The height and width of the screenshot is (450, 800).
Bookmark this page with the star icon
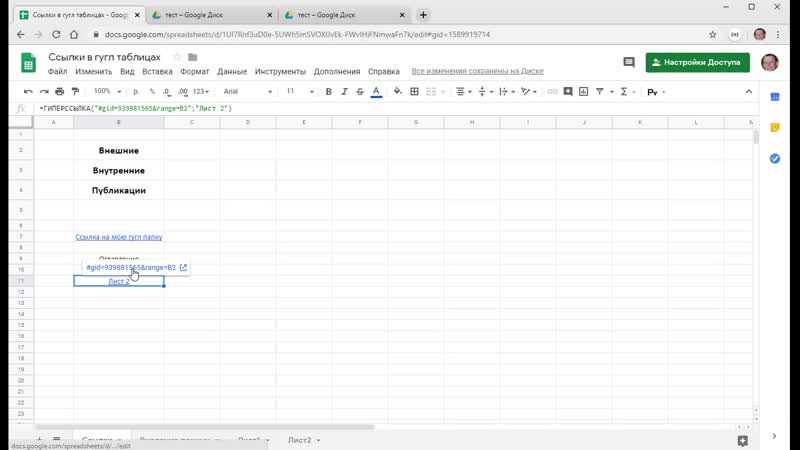713,35
